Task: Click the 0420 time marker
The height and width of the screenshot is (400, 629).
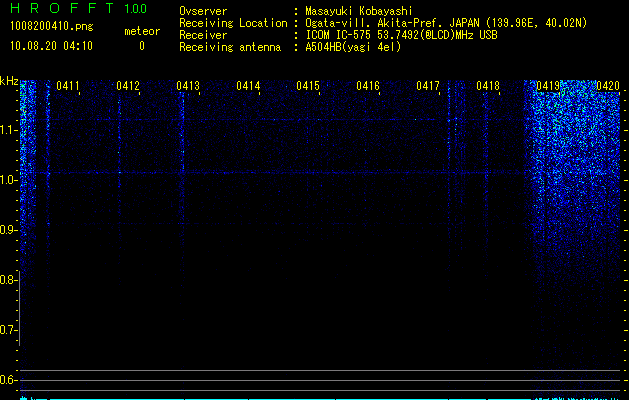Action: (x=608, y=86)
